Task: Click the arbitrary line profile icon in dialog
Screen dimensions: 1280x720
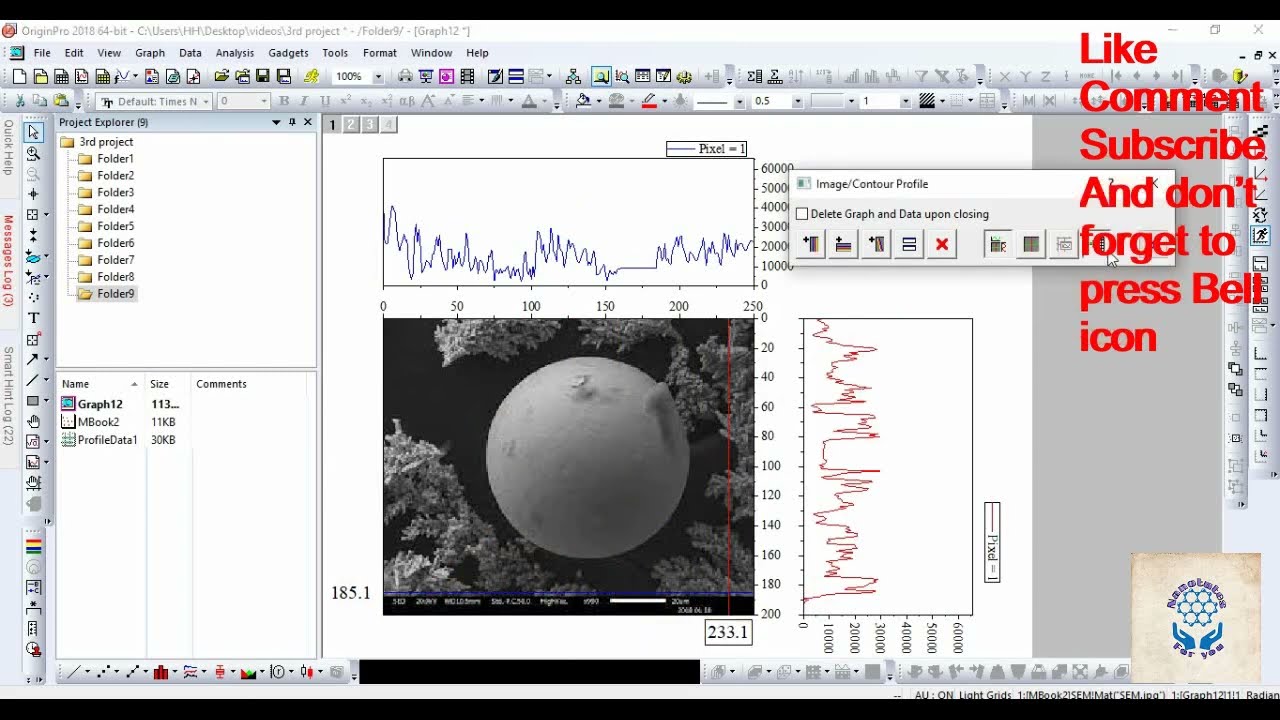Action: coord(877,244)
